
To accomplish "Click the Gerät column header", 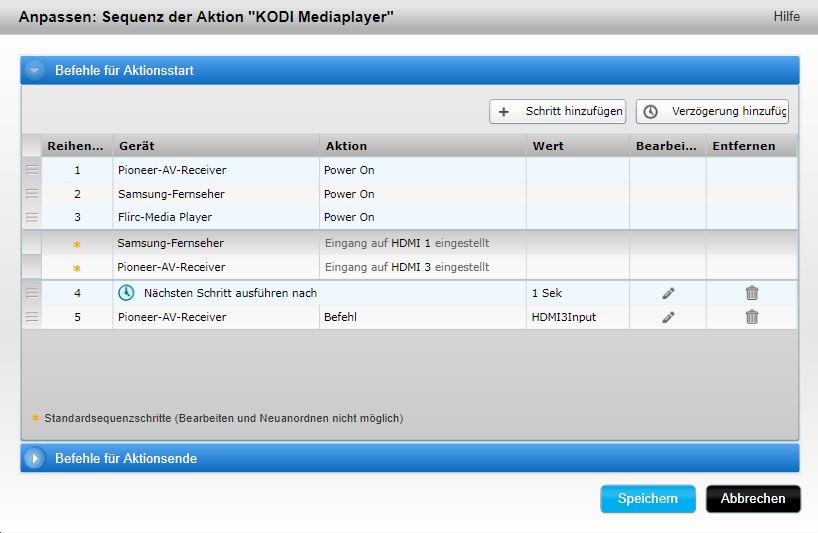I will tap(215, 146).
